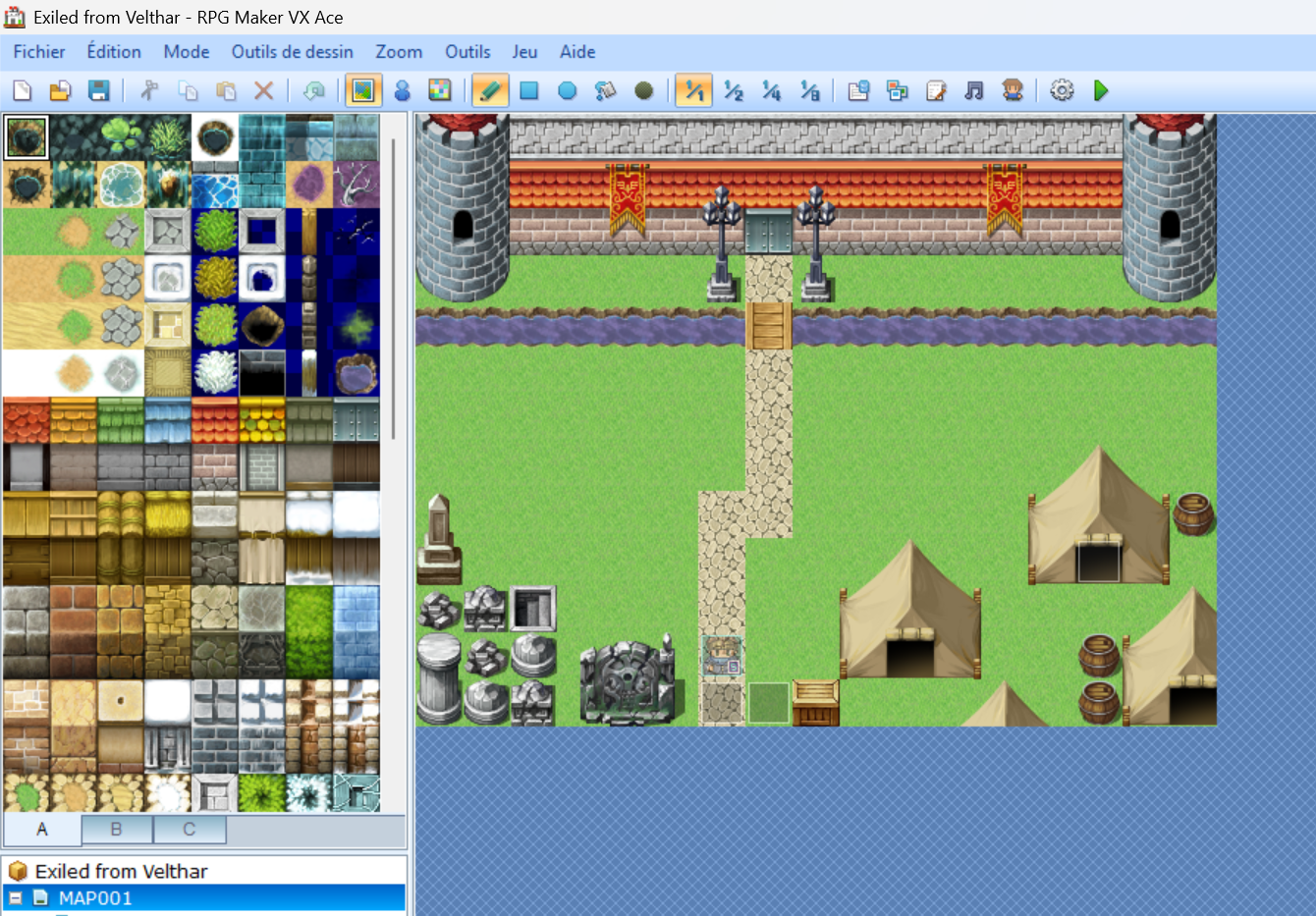Viewport: 1316px width, 916px height.
Task: Open Options with the gear icon
Action: (x=1062, y=91)
